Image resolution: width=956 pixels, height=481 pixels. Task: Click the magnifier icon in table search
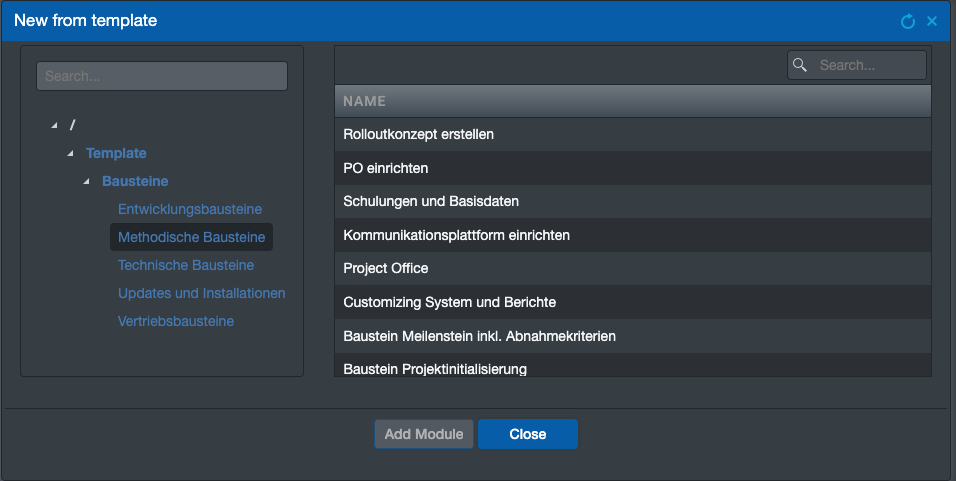(x=800, y=65)
